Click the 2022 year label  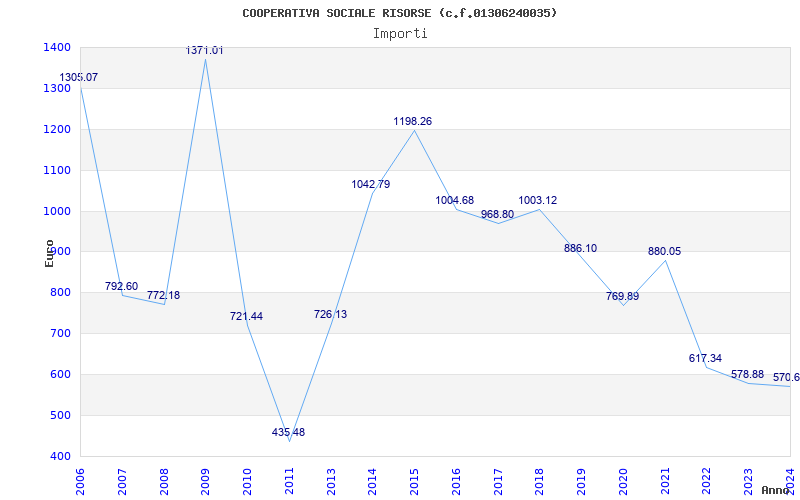[x=707, y=482]
